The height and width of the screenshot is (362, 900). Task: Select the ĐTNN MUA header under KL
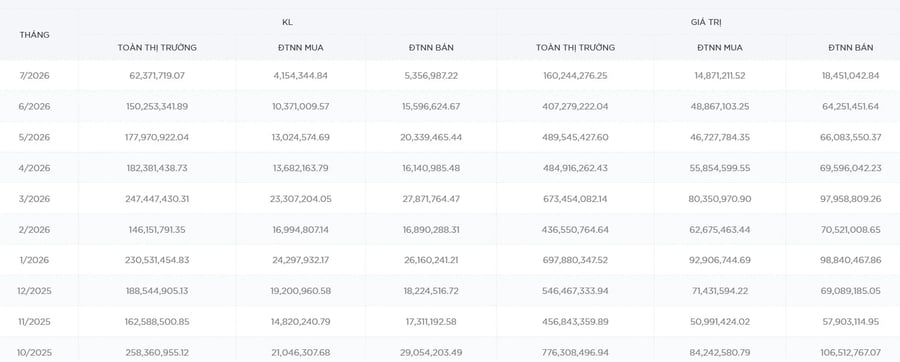[x=301, y=48]
